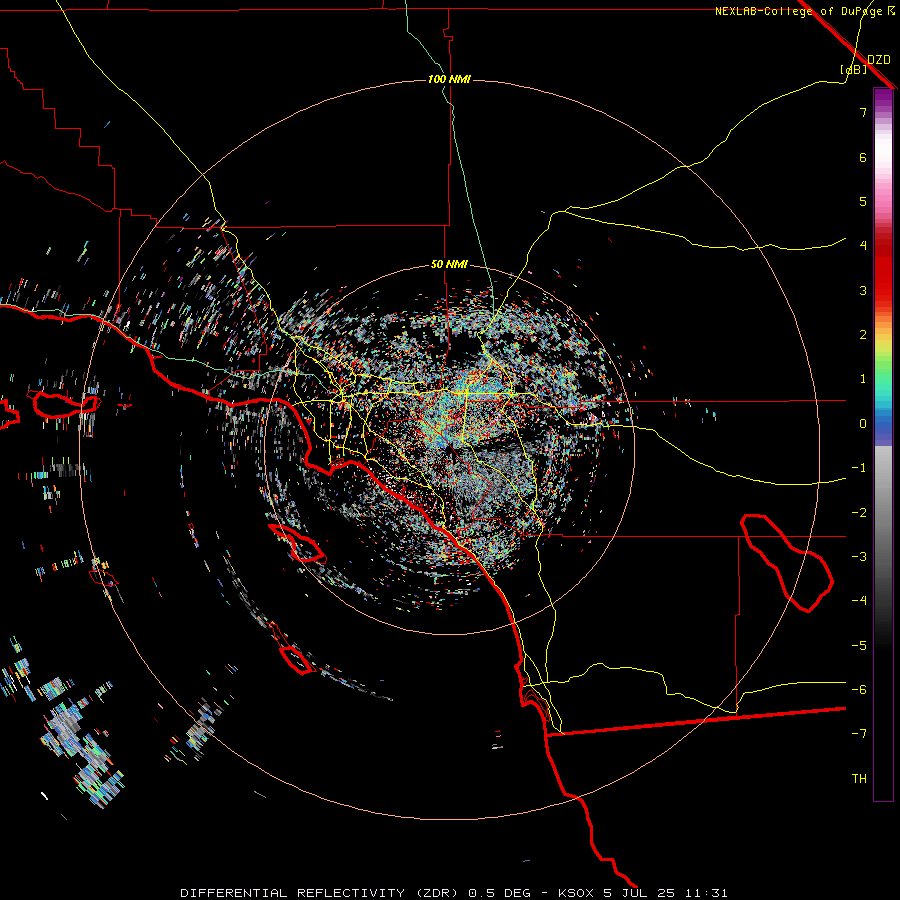Click the TH threshold label on scale
This screenshot has height=900, width=900.
click(859, 779)
